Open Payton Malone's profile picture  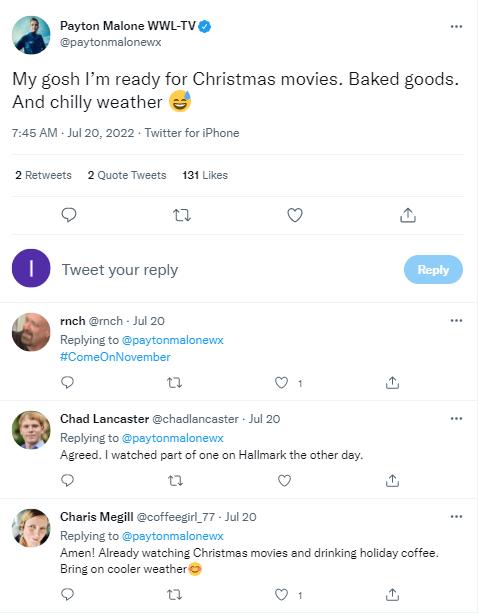point(31,35)
